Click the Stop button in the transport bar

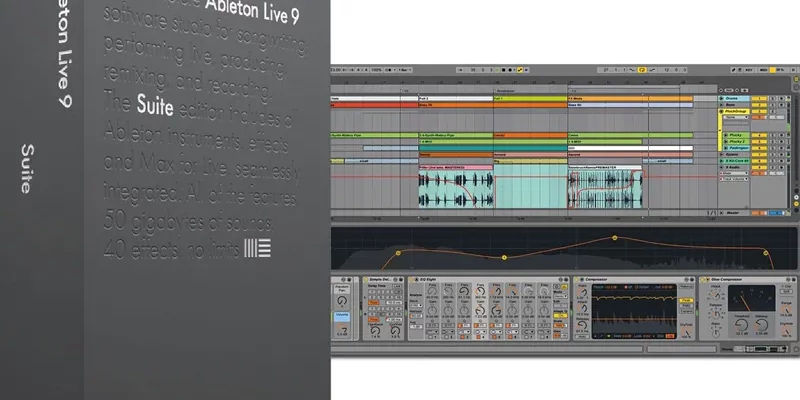tap(504, 70)
